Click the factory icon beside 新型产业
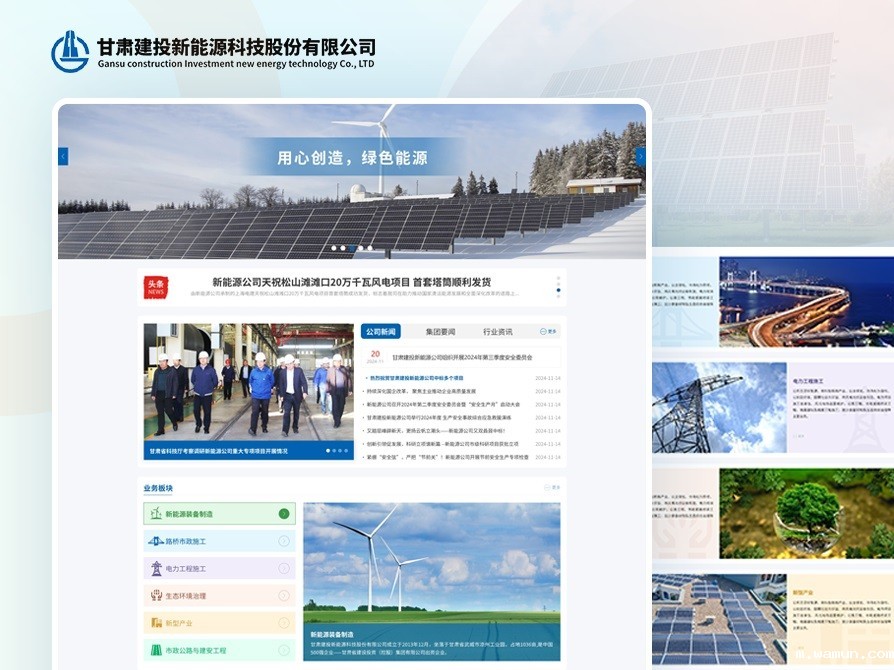 coord(156,622)
